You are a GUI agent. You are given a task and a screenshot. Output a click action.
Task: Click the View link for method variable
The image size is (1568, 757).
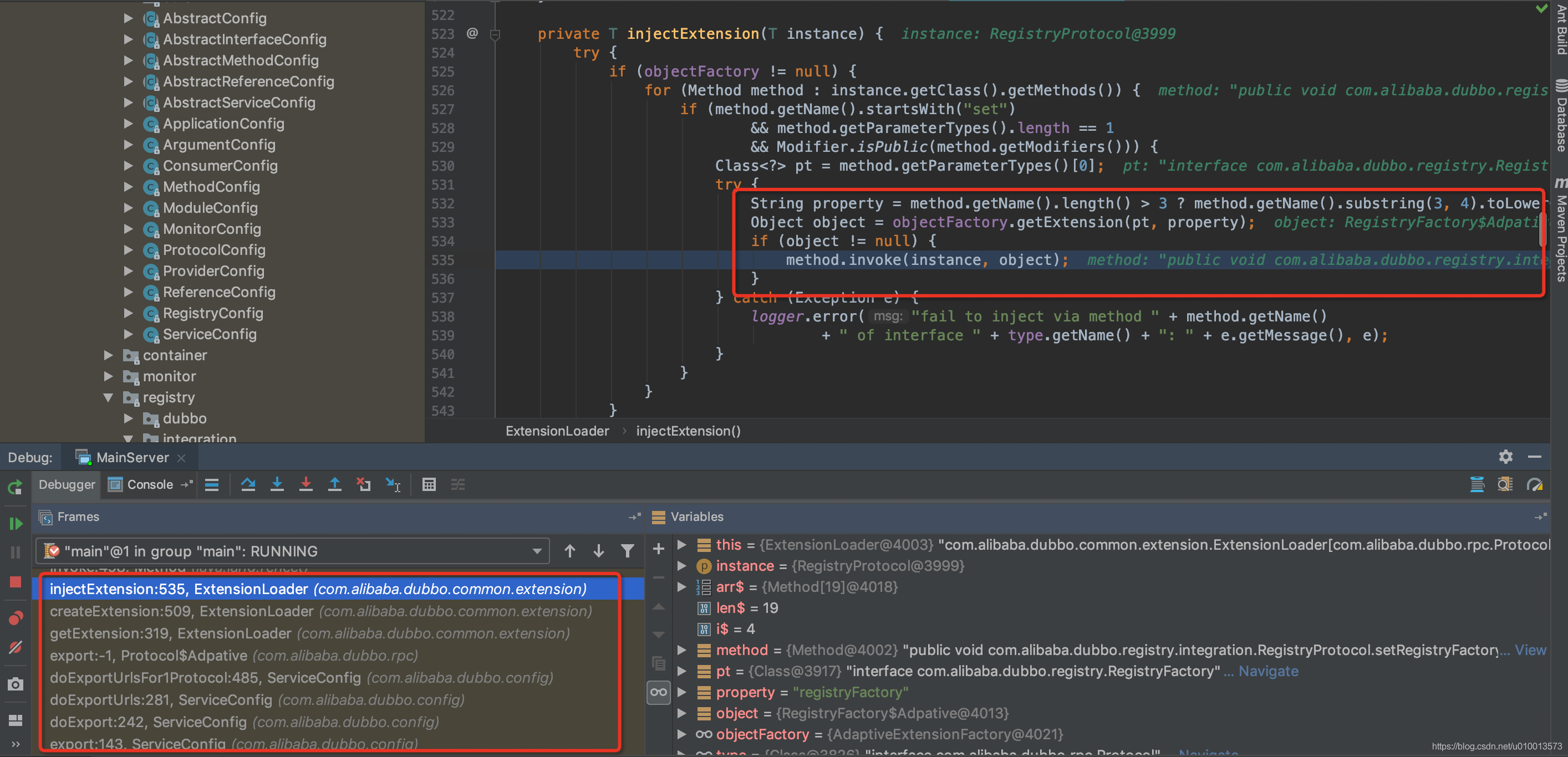1530,650
